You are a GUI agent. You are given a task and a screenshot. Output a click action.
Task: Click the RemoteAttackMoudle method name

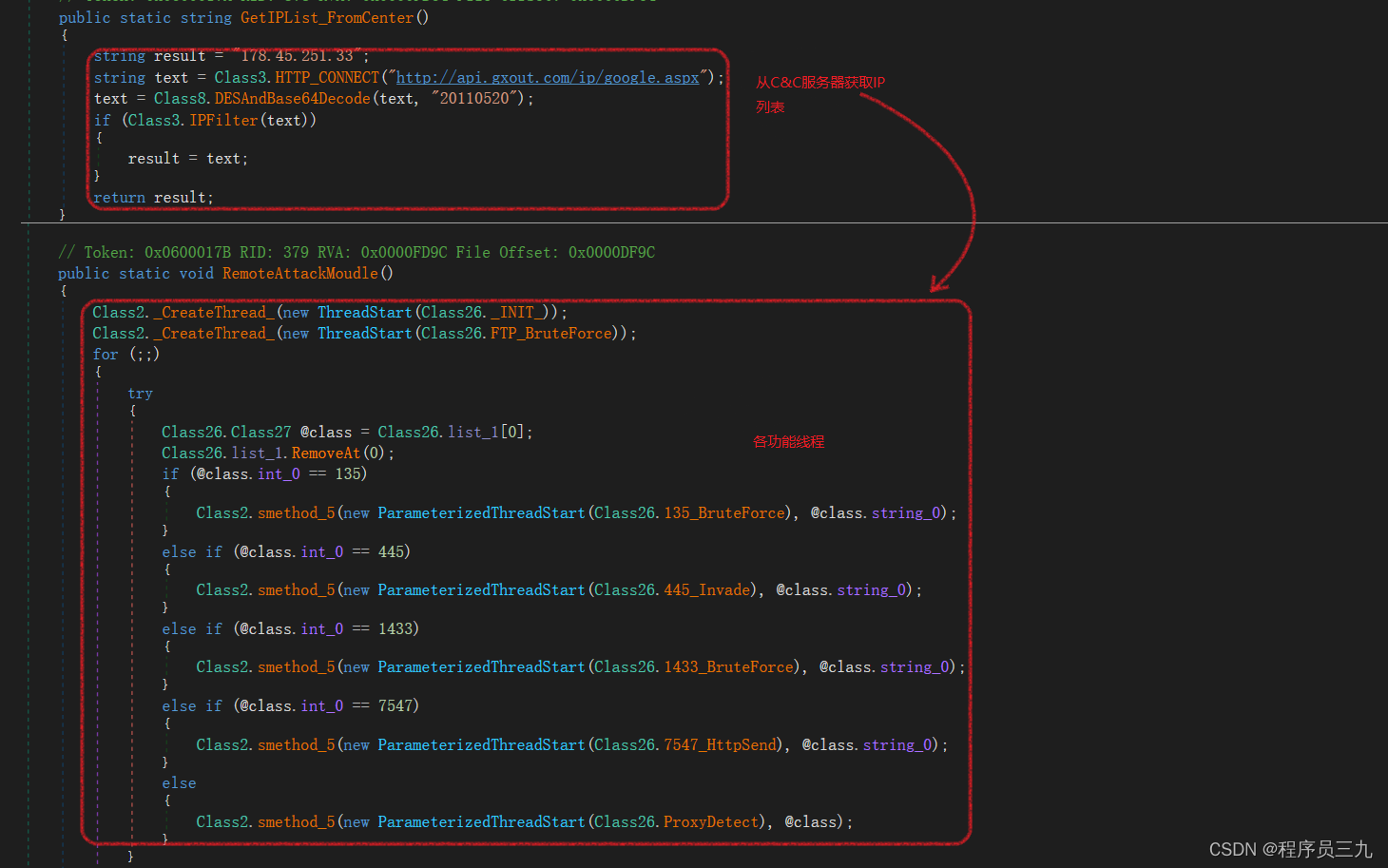(x=300, y=274)
